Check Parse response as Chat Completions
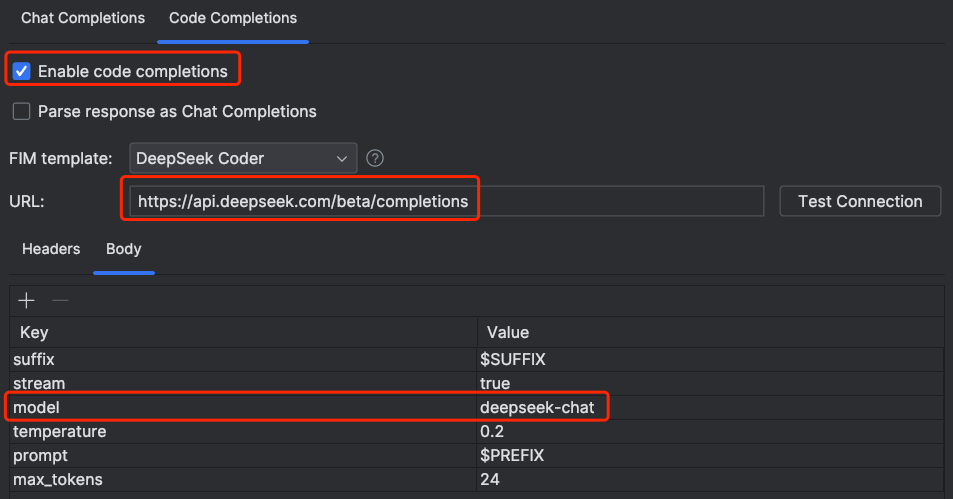Viewport: 953px width, 499px height. [x=21, y=112]
